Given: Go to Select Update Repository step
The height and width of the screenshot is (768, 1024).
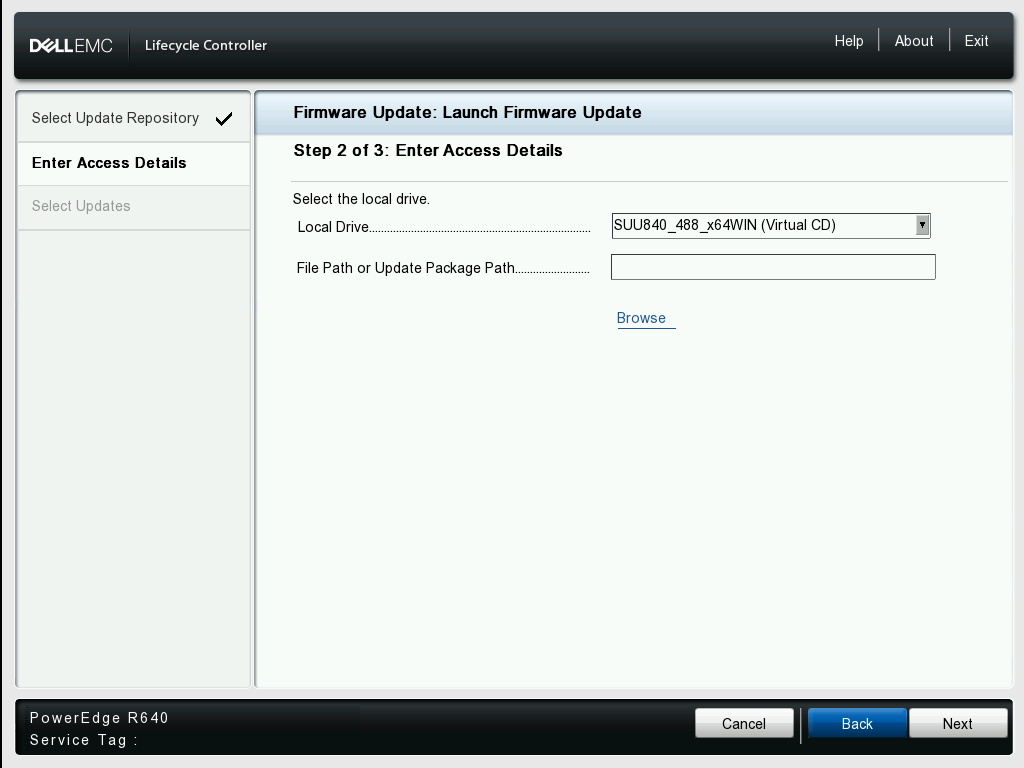Looking at the screenshot, I should click(x=133, y=118).
